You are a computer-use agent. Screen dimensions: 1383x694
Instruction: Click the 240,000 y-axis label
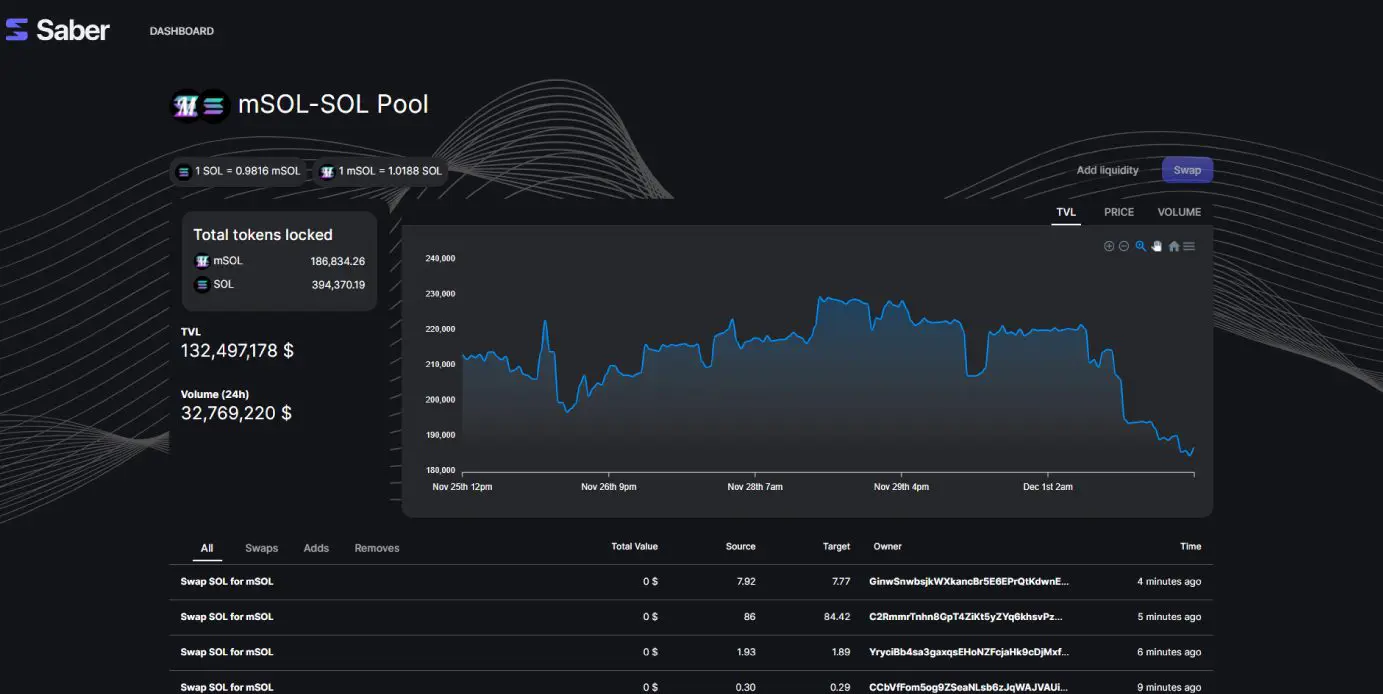441,258
